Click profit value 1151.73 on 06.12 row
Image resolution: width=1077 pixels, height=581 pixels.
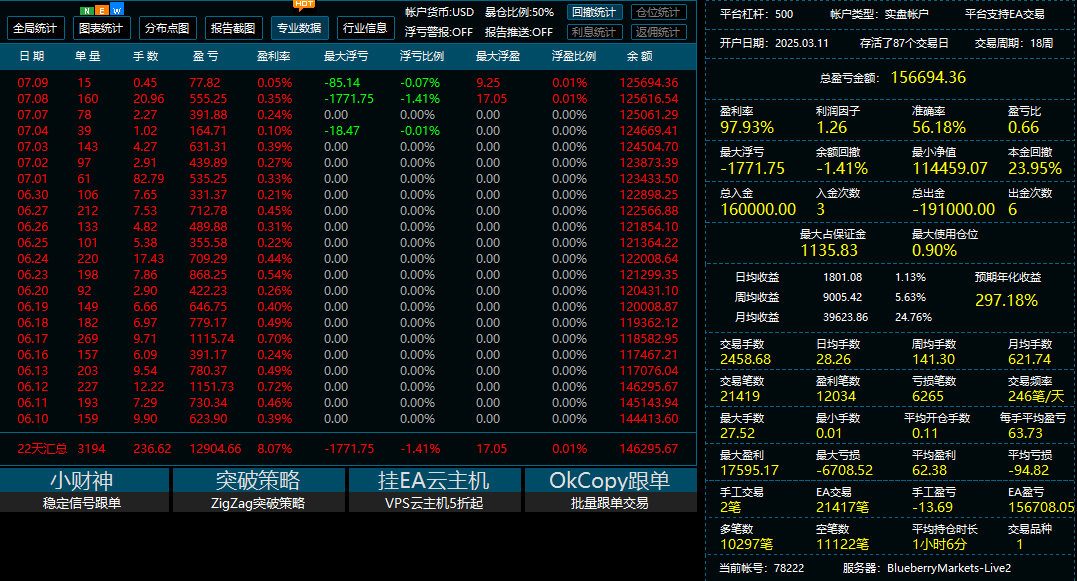212,387
